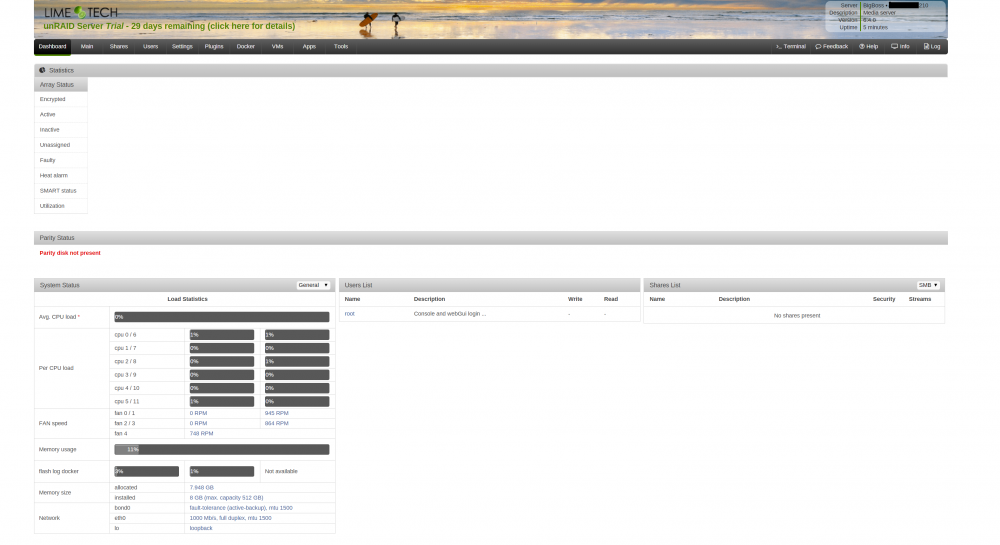
Task: Open the Users tab
Action: point(151,47)
